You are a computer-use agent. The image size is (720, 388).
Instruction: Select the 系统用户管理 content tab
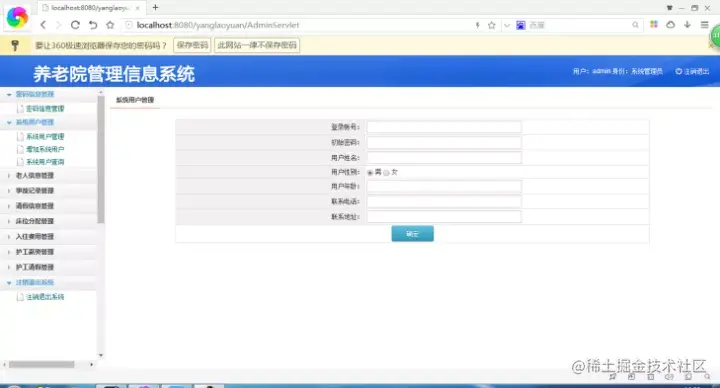[135, 100]
